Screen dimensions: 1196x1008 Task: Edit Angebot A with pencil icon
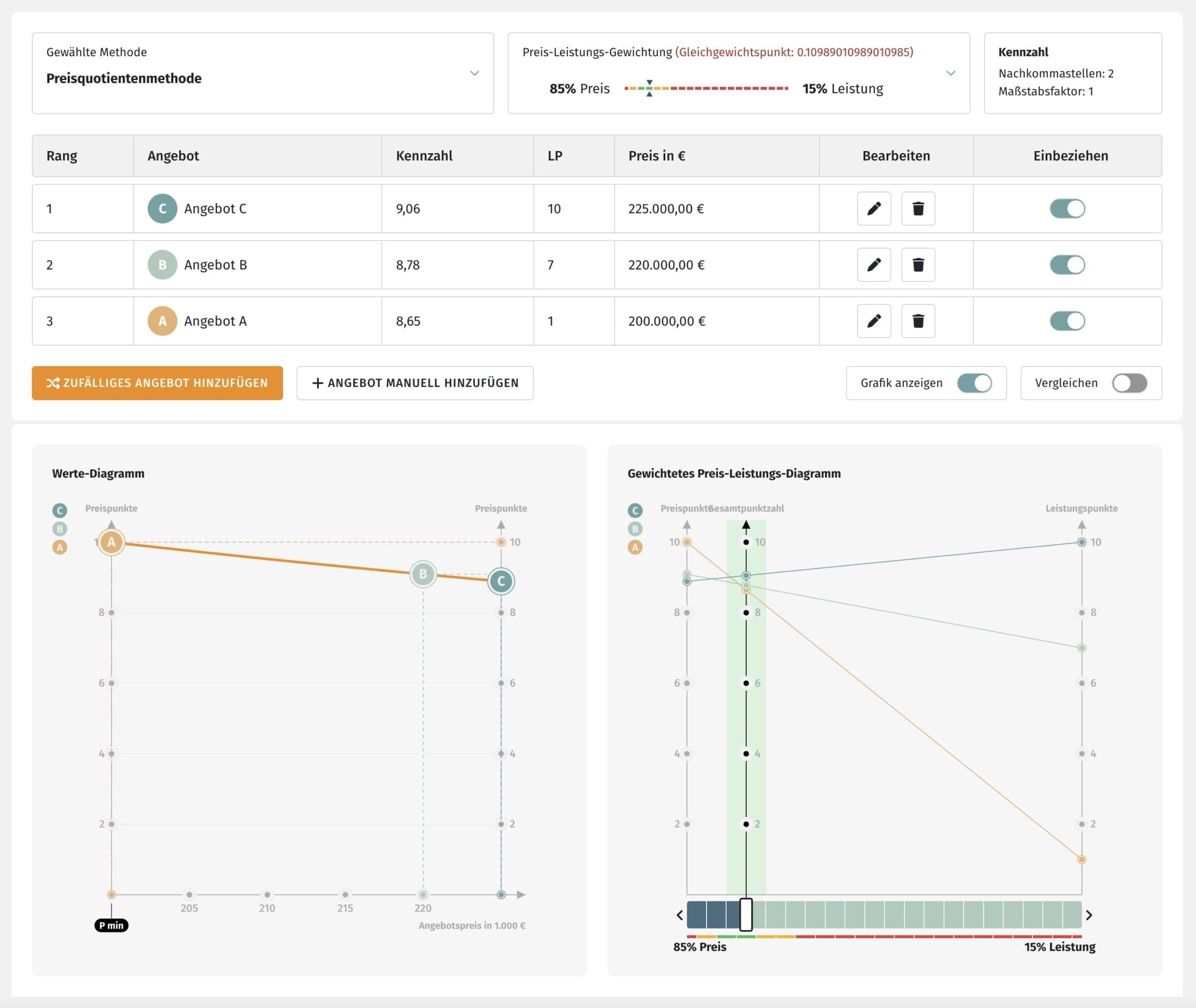[873, 321]
